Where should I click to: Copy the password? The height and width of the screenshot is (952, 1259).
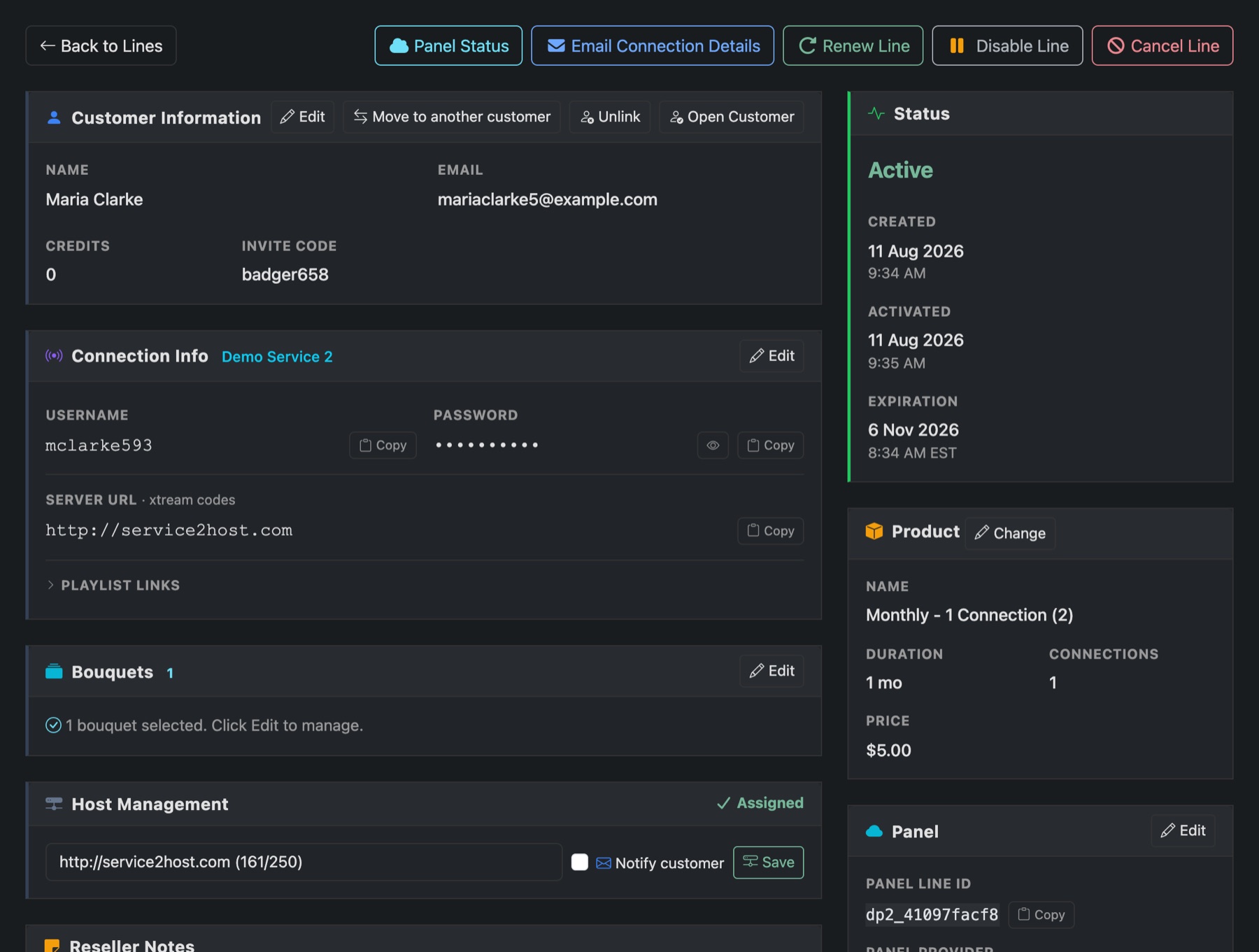point(771,446)
